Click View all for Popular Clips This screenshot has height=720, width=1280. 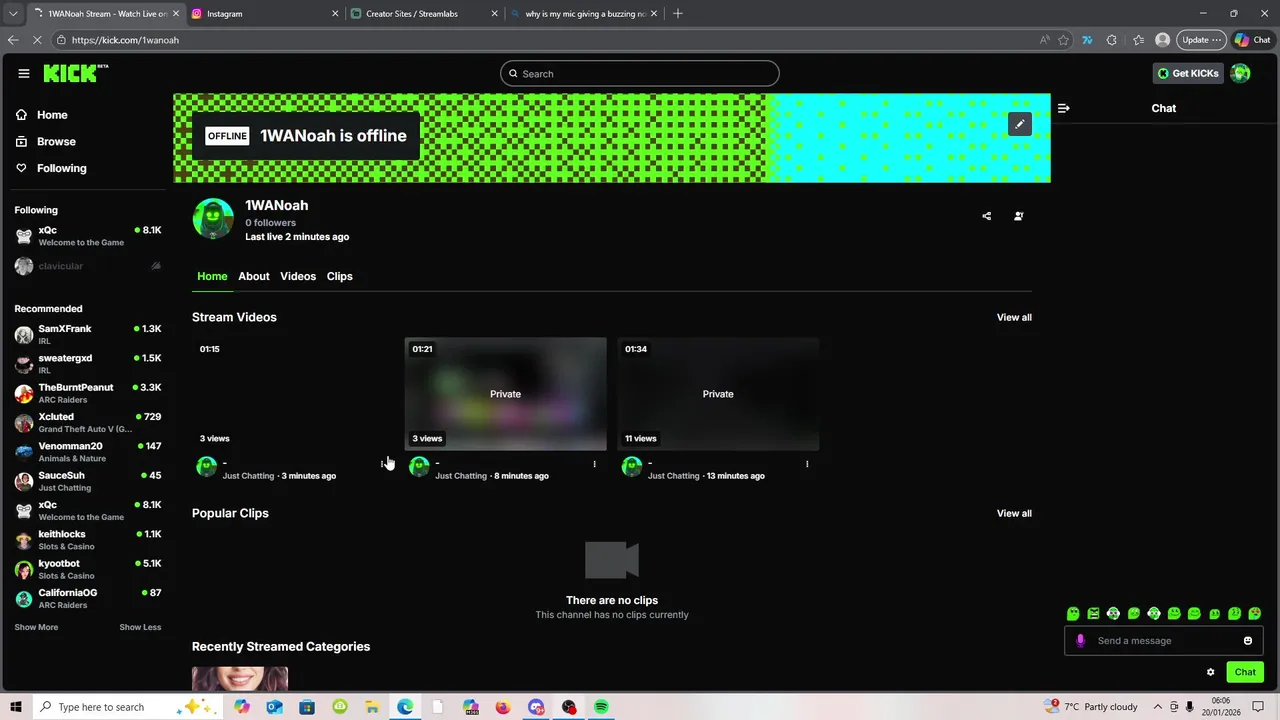click(1014, 513)
